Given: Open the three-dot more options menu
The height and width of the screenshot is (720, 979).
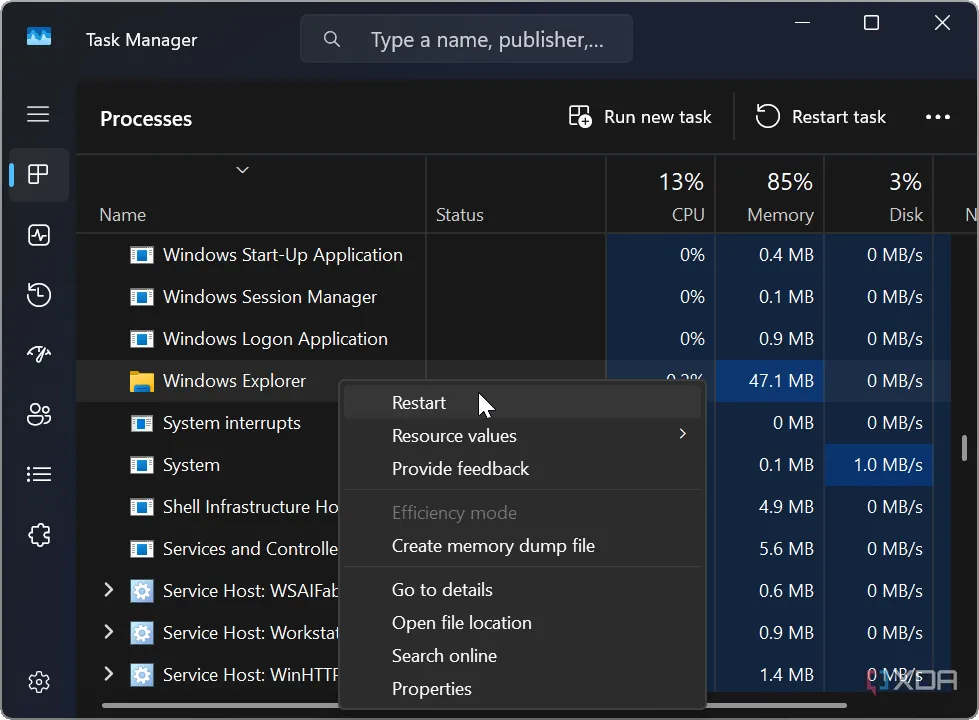Looking at the screenshot, I should click(938, 117).
